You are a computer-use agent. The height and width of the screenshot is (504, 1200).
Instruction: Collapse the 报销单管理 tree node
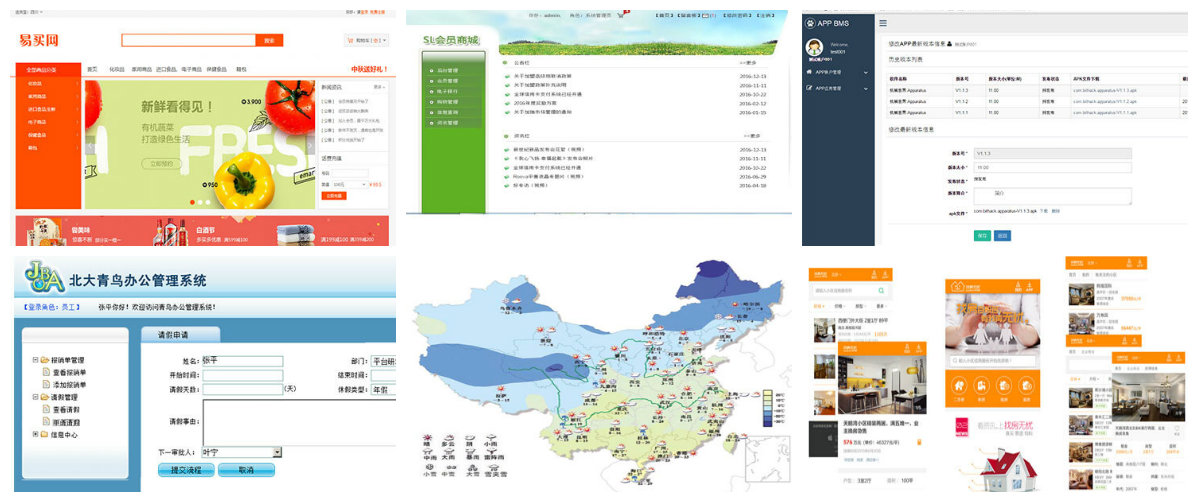pyautogui.click(x=35, y=360)
